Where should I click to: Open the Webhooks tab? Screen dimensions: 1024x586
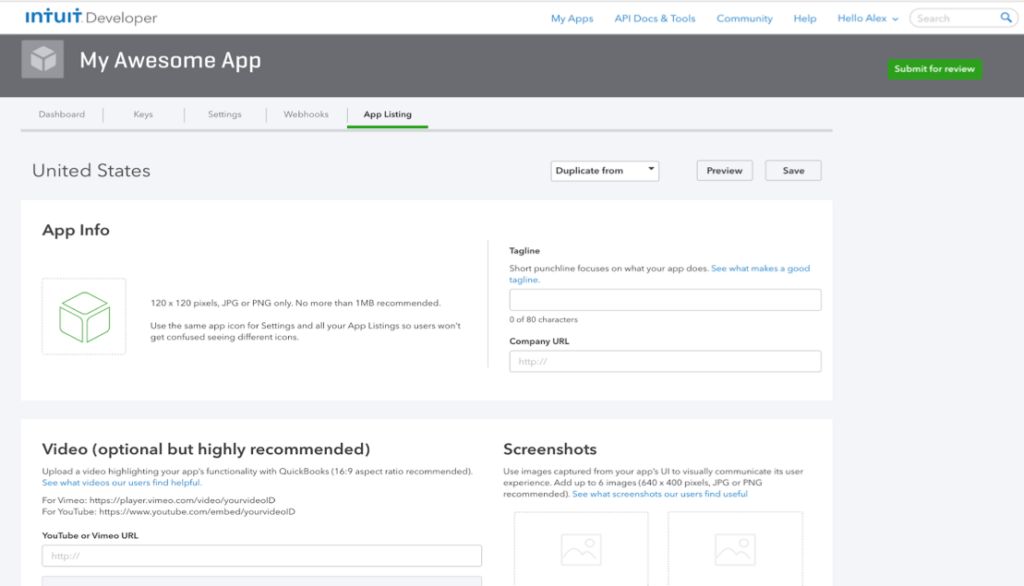(306, 114)
